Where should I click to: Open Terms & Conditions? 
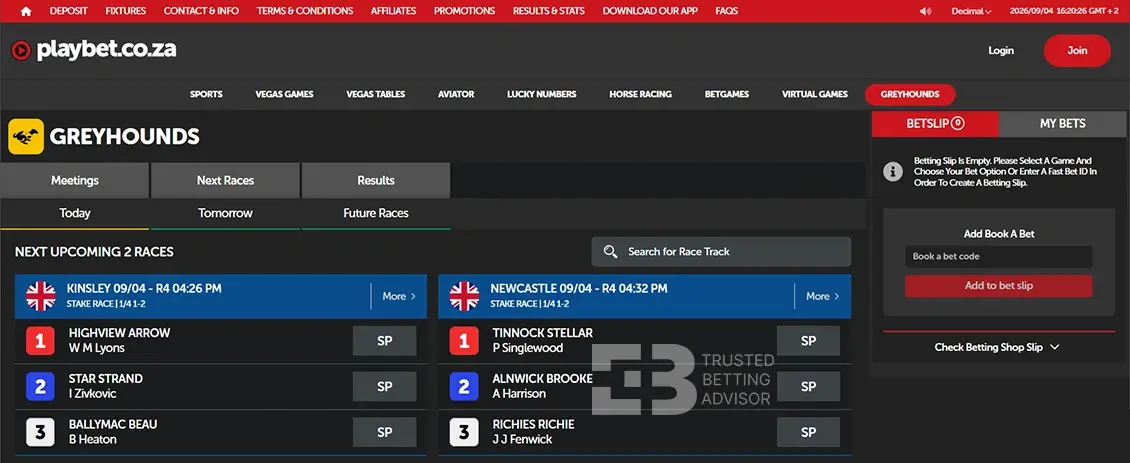coord(305,11)
